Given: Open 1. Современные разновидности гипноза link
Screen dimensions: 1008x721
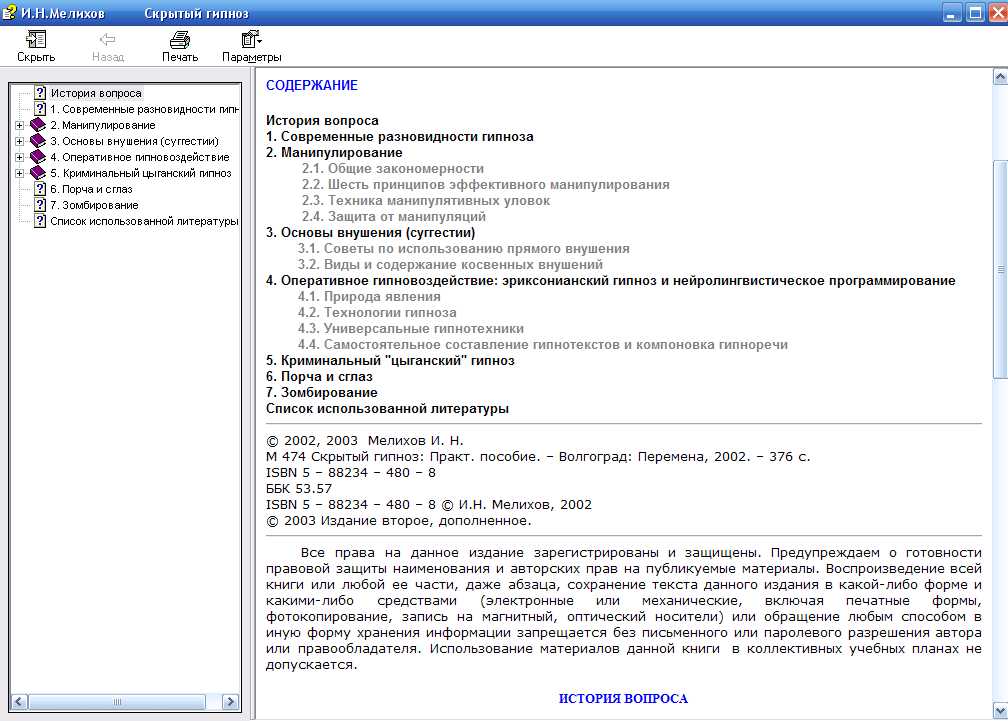Looking at the screenshot, I should 400,137.
